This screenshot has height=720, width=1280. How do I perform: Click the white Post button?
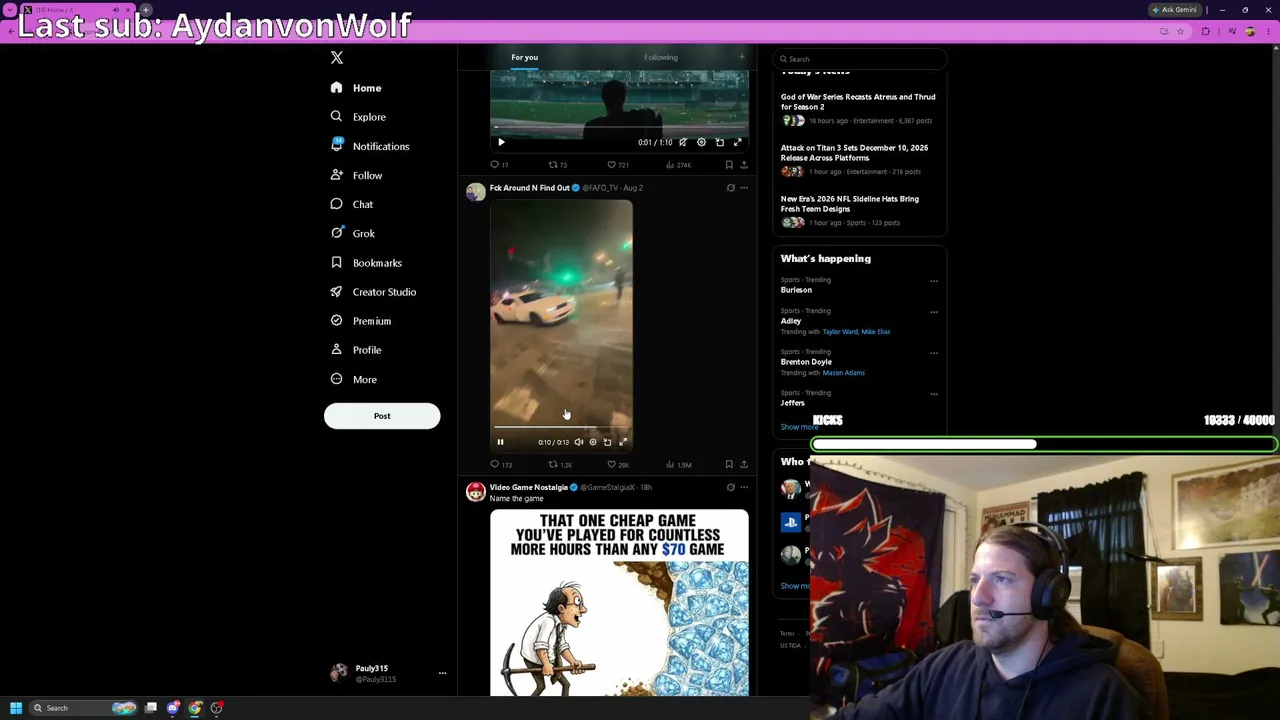[x=382, y=416]
